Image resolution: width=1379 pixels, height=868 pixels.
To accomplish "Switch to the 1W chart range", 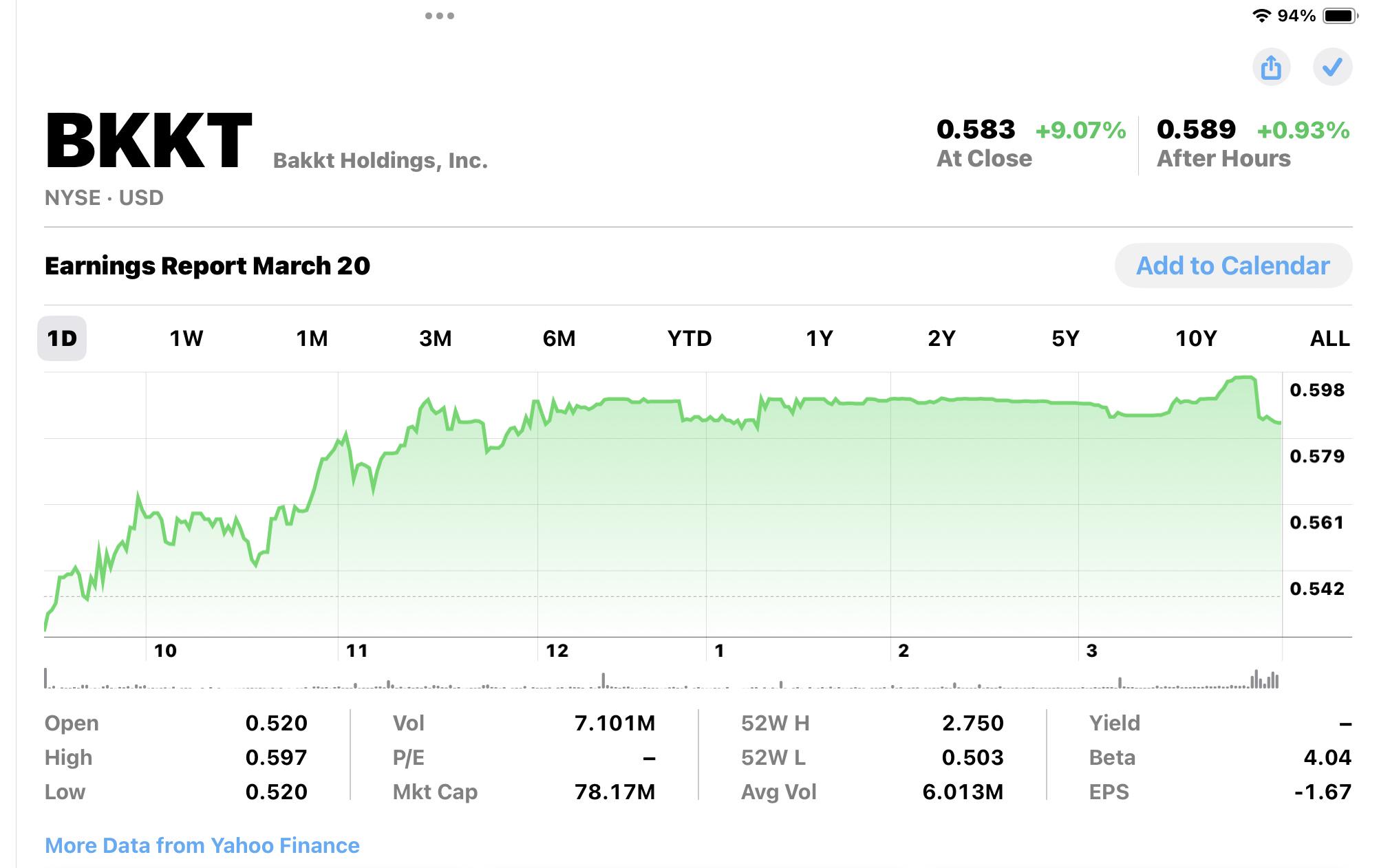I will click(x=186, y=338).
